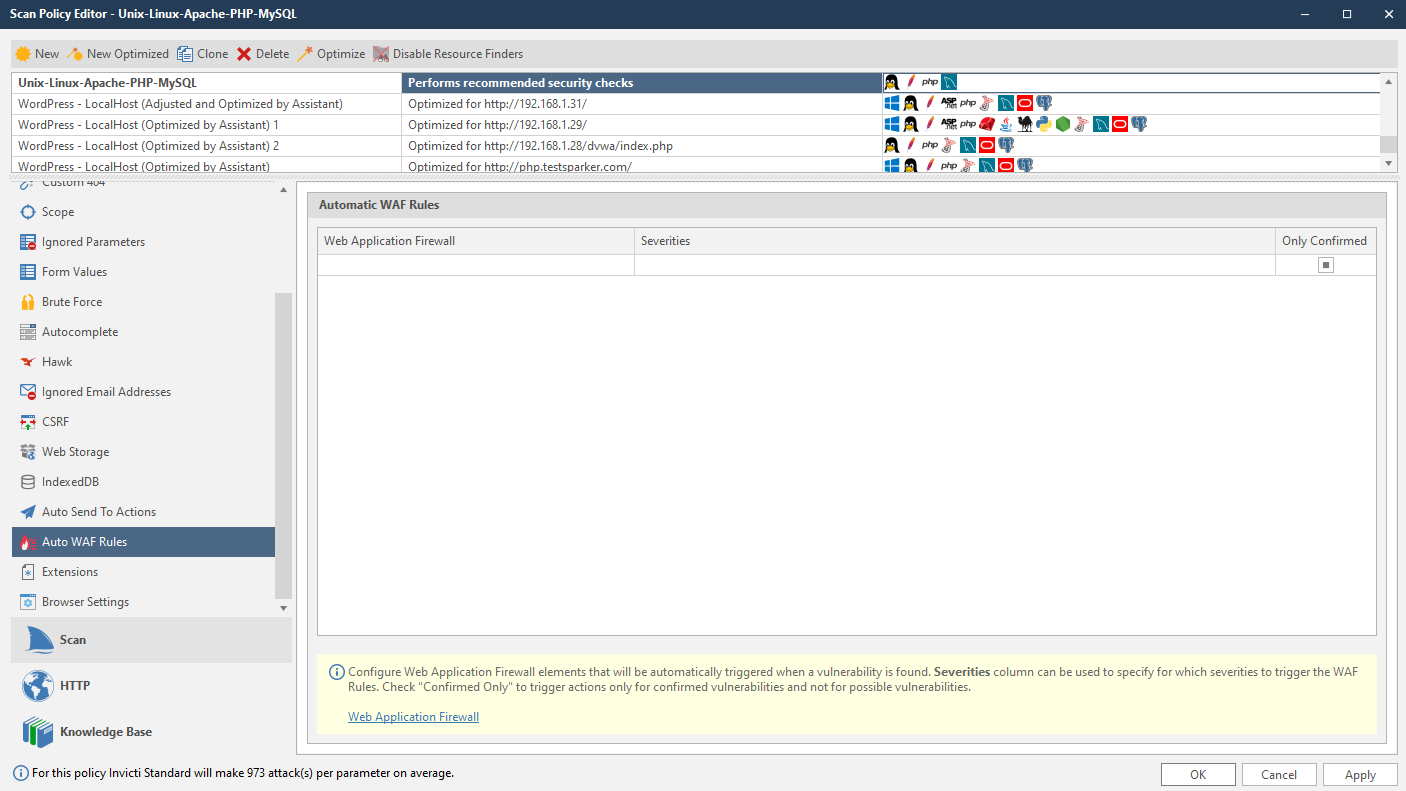Toggle the Only Confirmed checkbox

(1325, 264)
